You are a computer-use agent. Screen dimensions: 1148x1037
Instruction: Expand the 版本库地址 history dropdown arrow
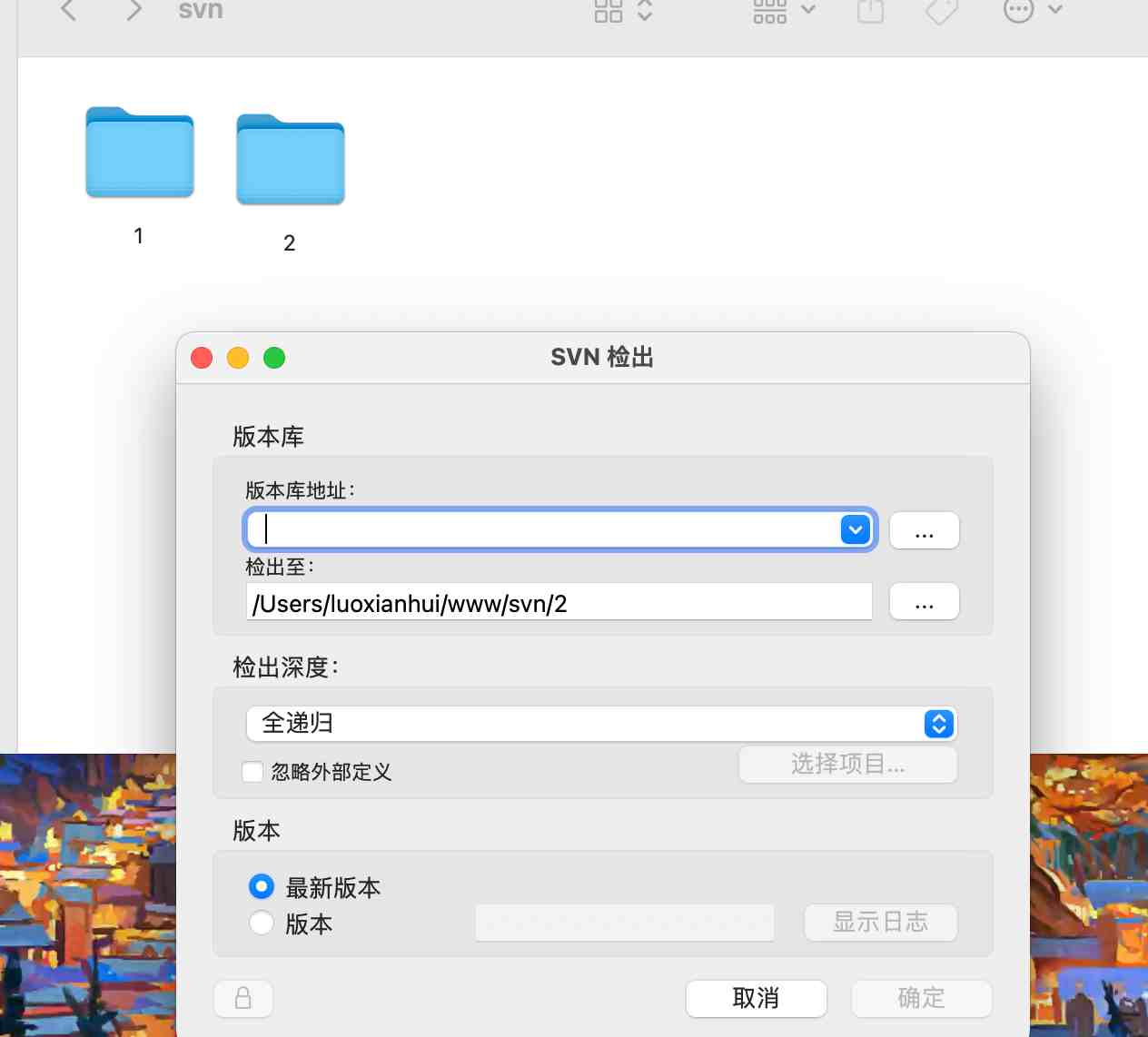(x=856, y=529)
